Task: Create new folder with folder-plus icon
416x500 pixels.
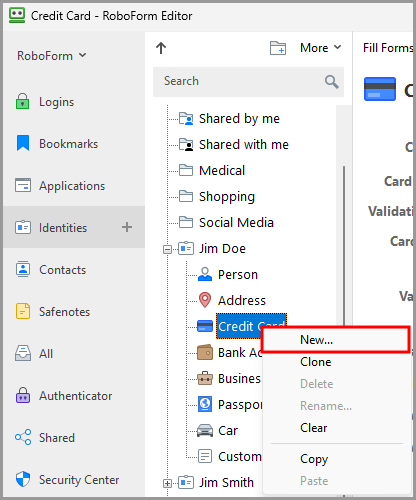Action: coord(278,48)
